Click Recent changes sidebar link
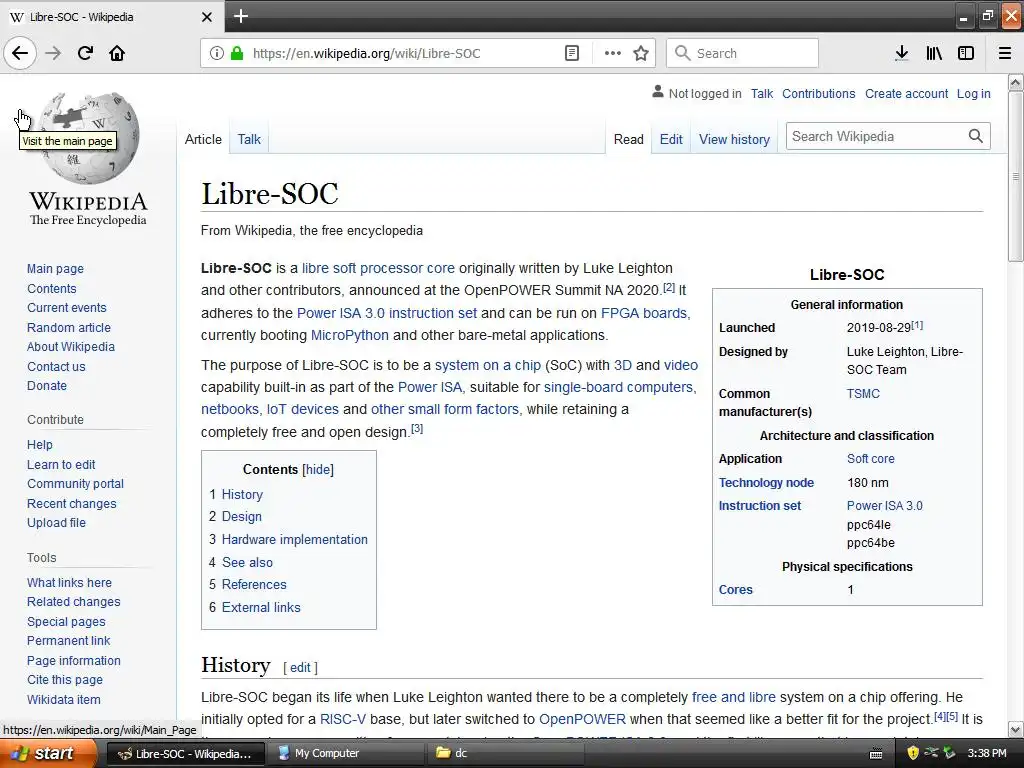This screenshot has width=1024, height=768. pyautogui.click(x=71, y=504)
